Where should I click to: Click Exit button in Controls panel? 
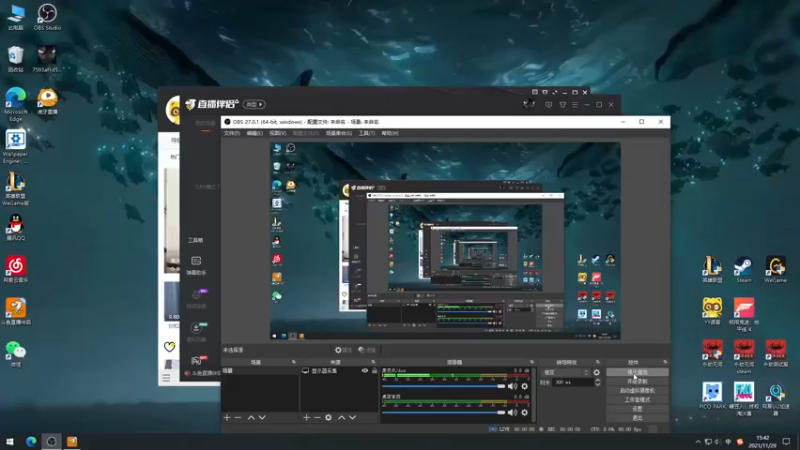[x=637, y=418]
